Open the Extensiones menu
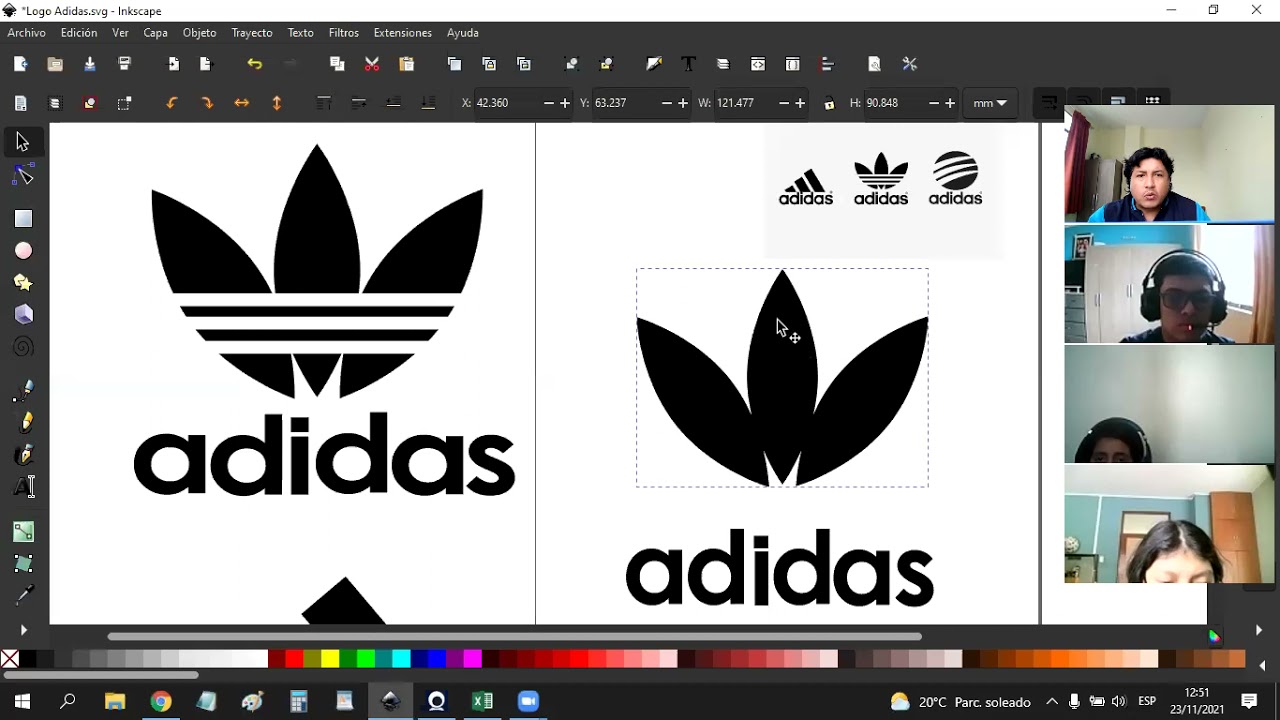Viewport: 1280px width, 720px height. coord(403,33)
